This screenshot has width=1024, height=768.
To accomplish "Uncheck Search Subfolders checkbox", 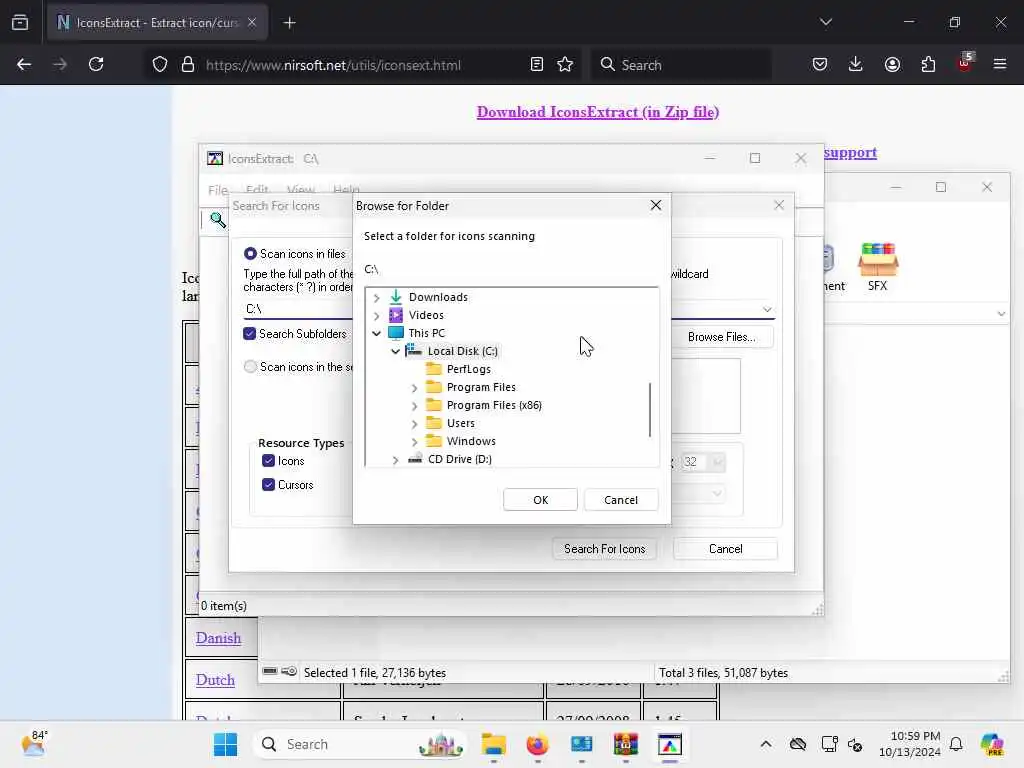I will click(249, 334).
